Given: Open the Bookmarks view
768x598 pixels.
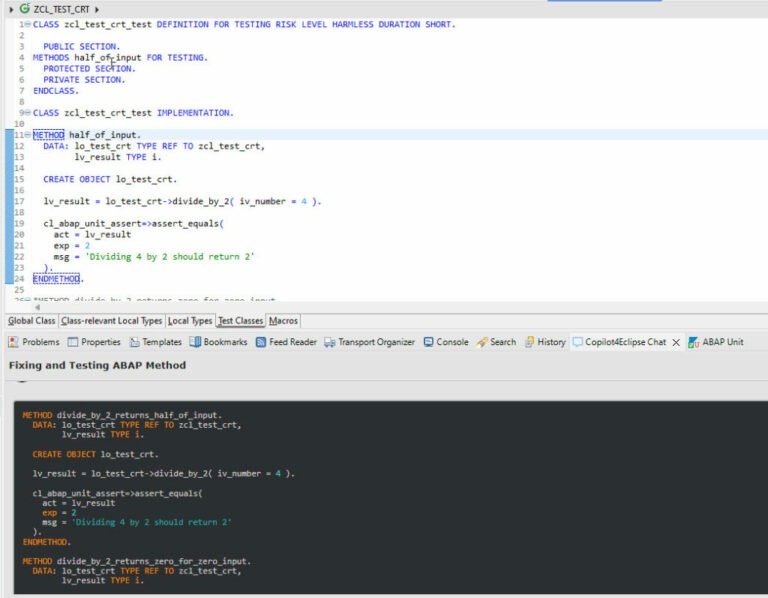Looking at the screenshot, I should coord(225,342).
